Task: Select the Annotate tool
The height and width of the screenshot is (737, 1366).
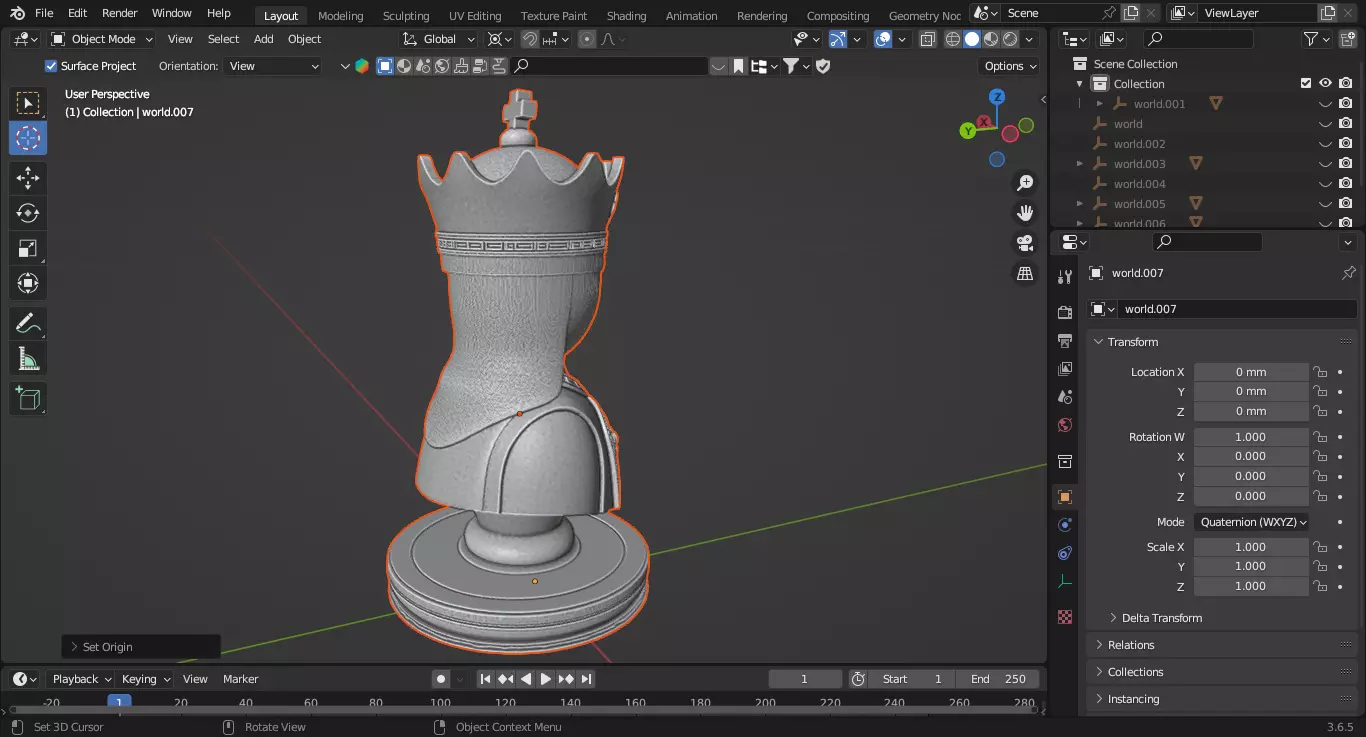Action: pos(28,323)
